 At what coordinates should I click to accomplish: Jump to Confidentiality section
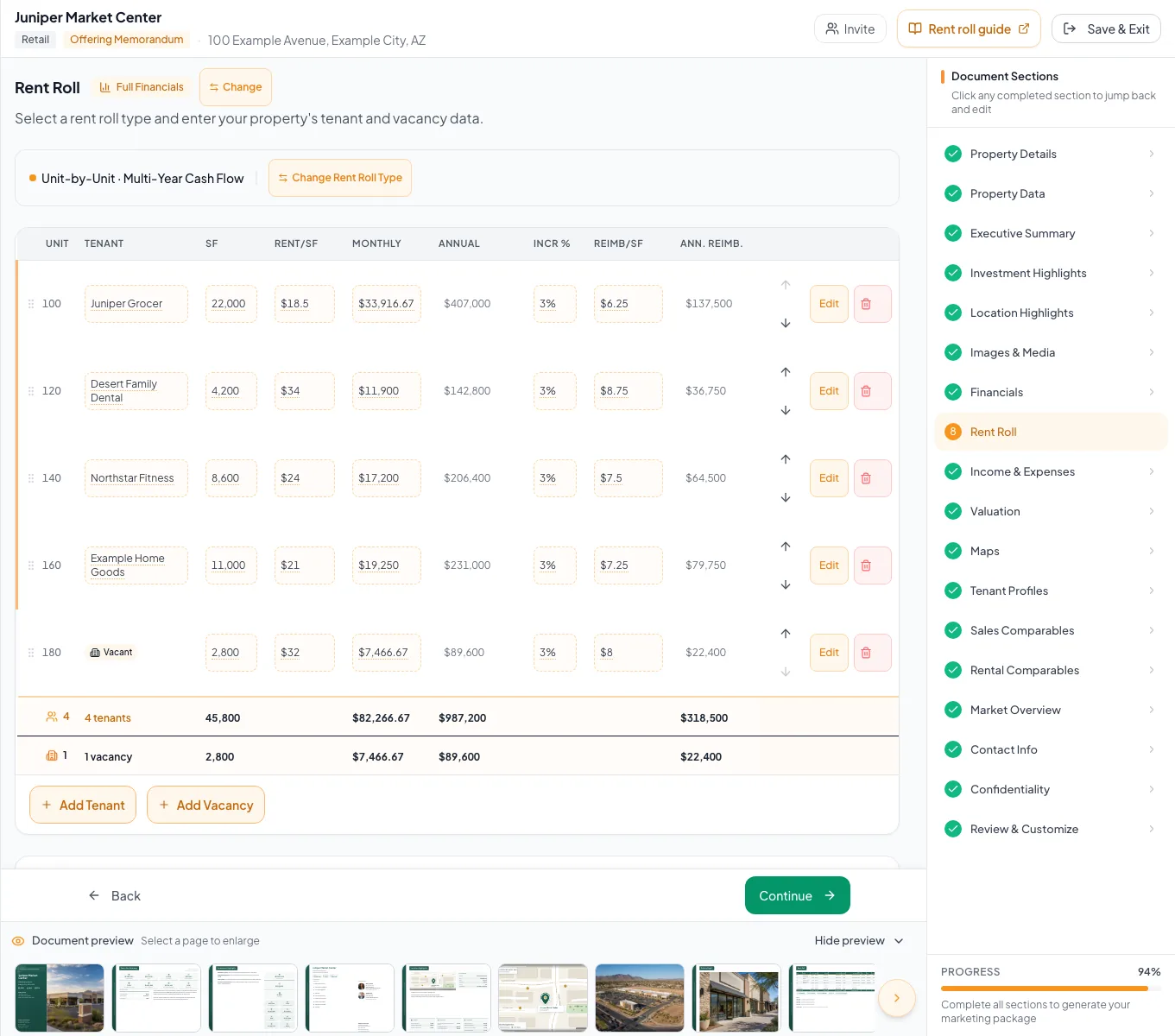tap(1051, 789)
